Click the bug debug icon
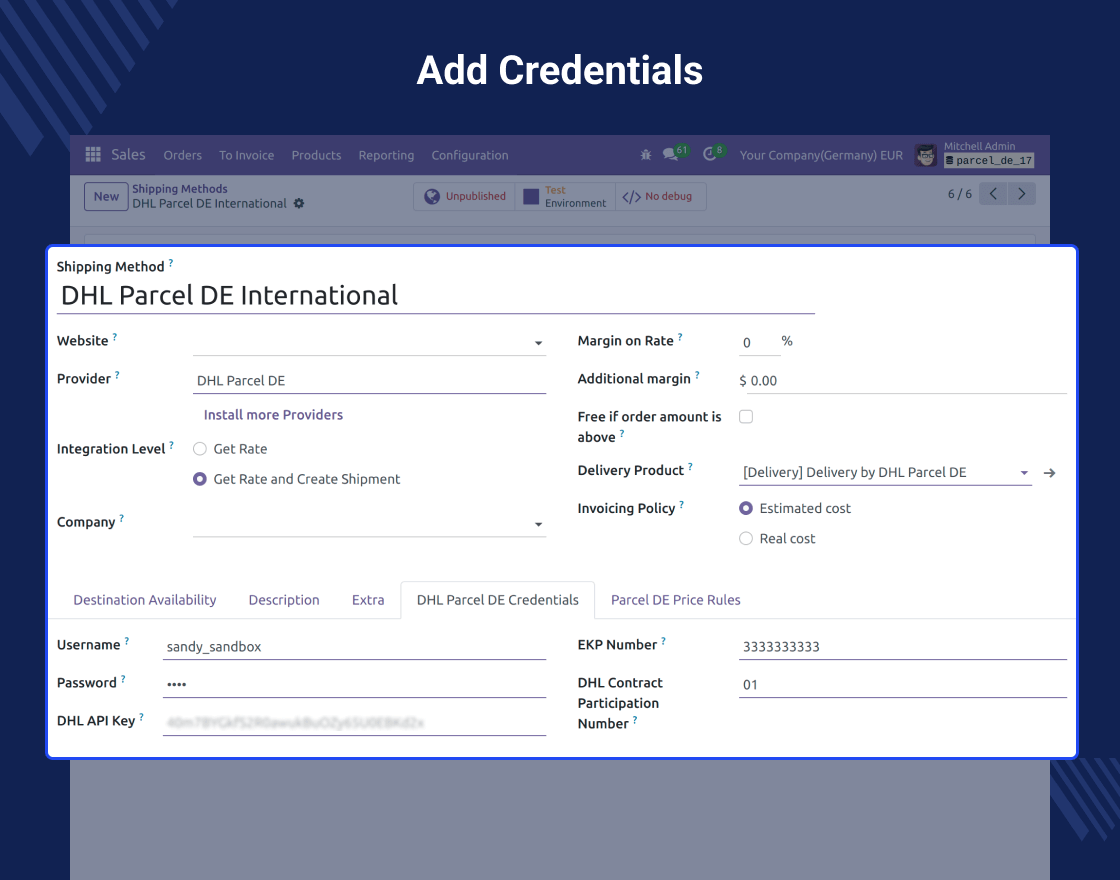 [x=646, y=154]
